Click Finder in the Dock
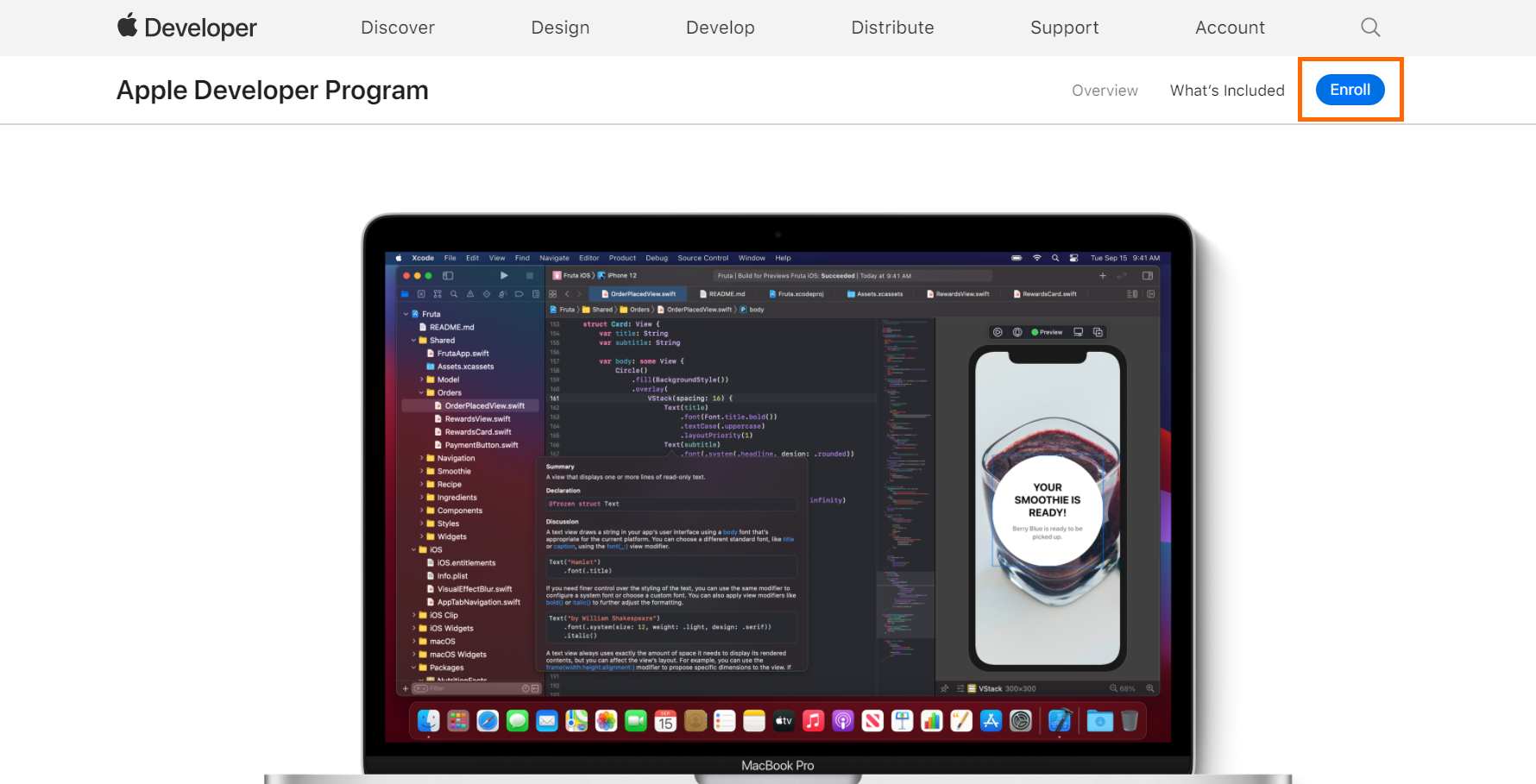 [429, 720]
